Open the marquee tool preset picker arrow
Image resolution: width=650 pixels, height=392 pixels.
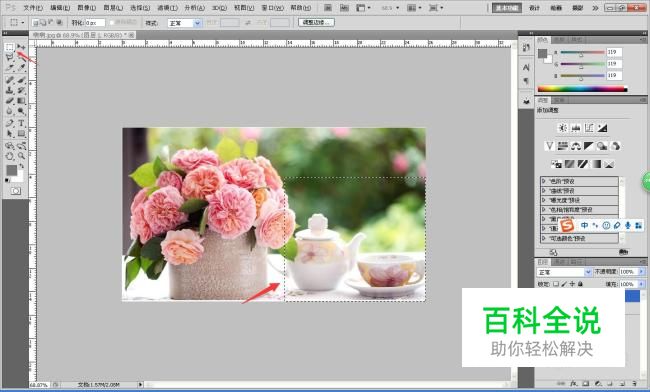click(x=22, y=23)
